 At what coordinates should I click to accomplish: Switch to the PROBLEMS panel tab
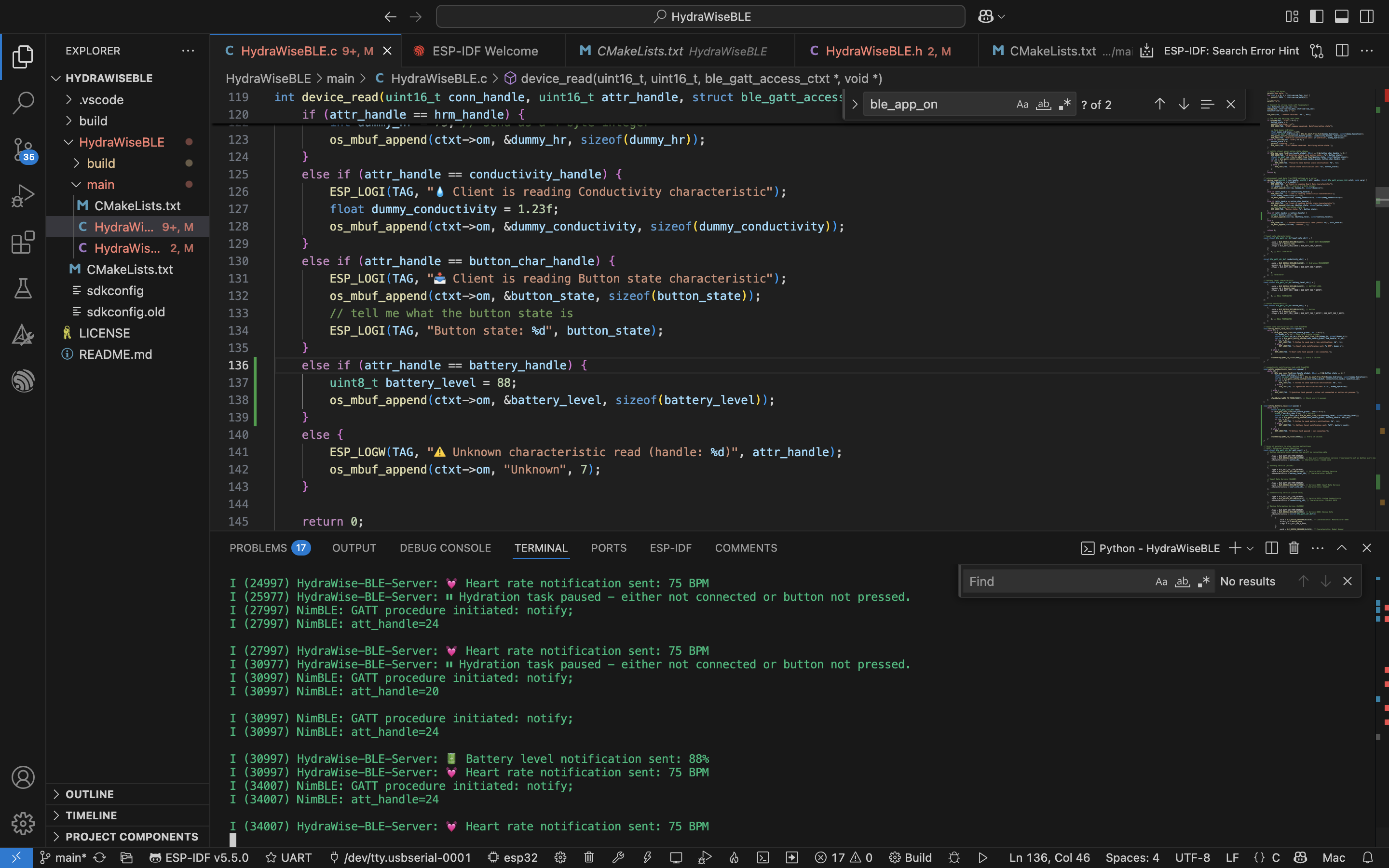pyautogui.click(x=259, y=548)
